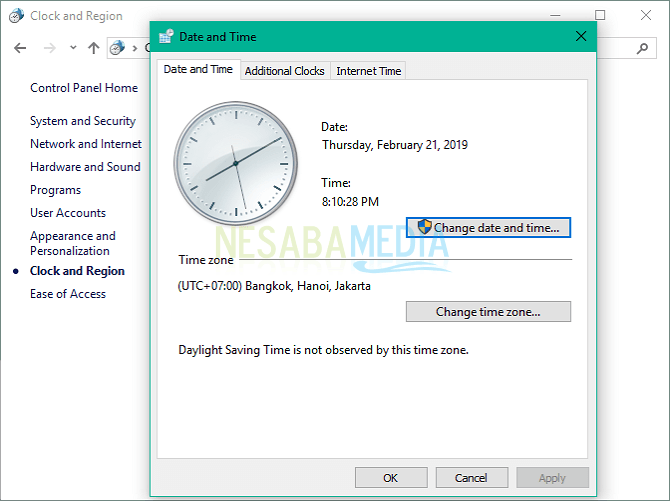Click Change date and time button

[488, 228]
